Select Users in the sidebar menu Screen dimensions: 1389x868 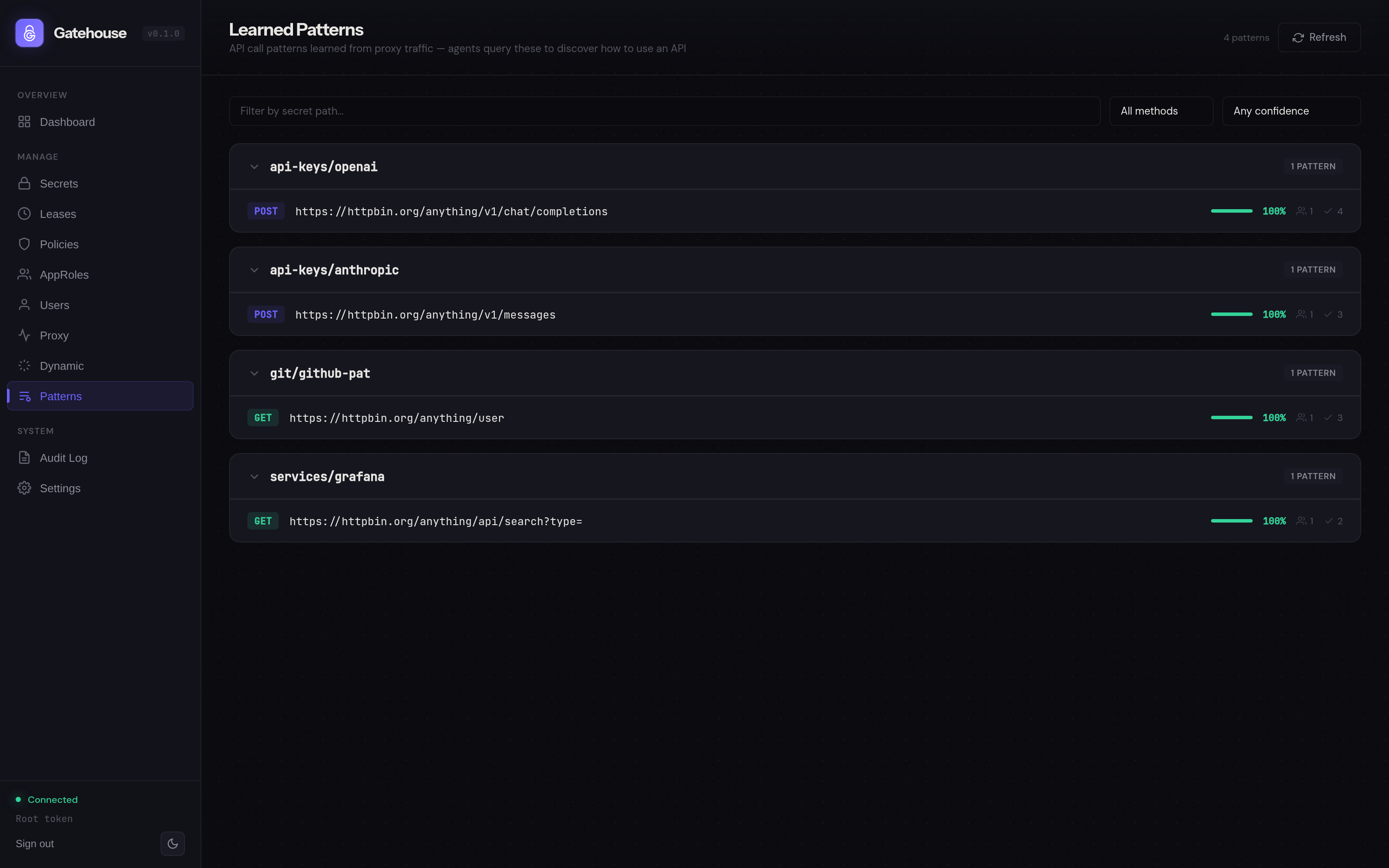(55, 306)
